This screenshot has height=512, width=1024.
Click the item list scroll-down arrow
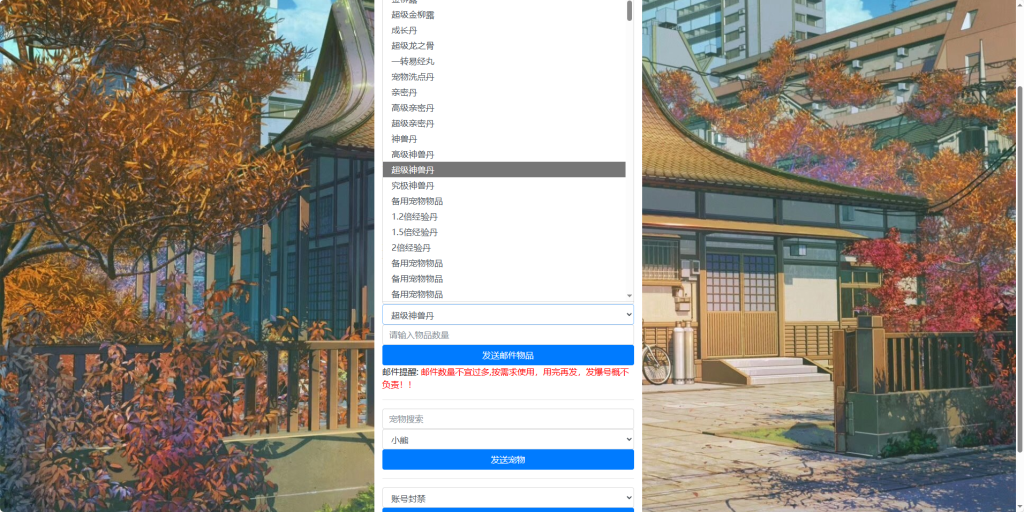point(630,296)
